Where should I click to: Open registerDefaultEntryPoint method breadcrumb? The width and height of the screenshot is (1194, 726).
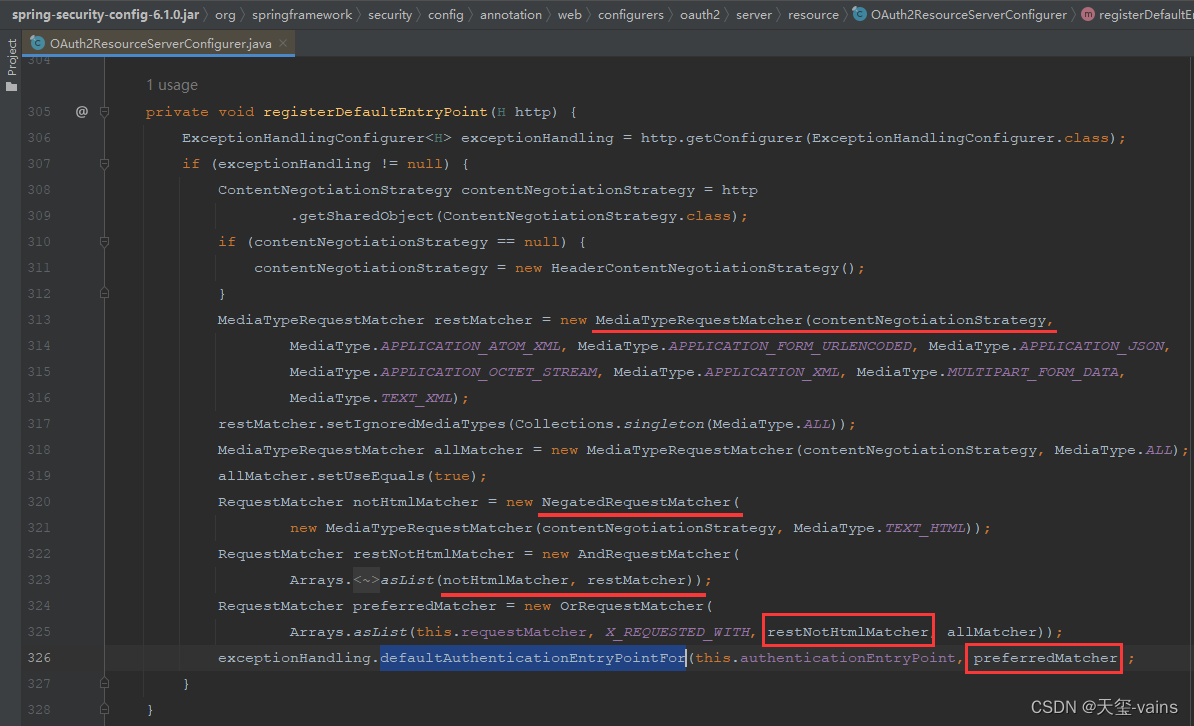tap(1146, 14)
